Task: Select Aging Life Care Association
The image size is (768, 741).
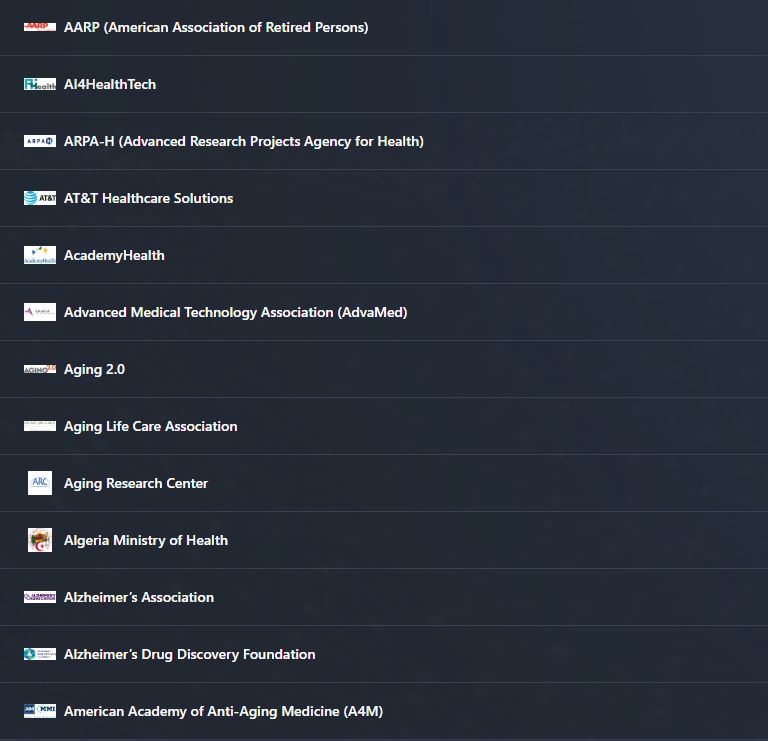Action: (150, 426)
